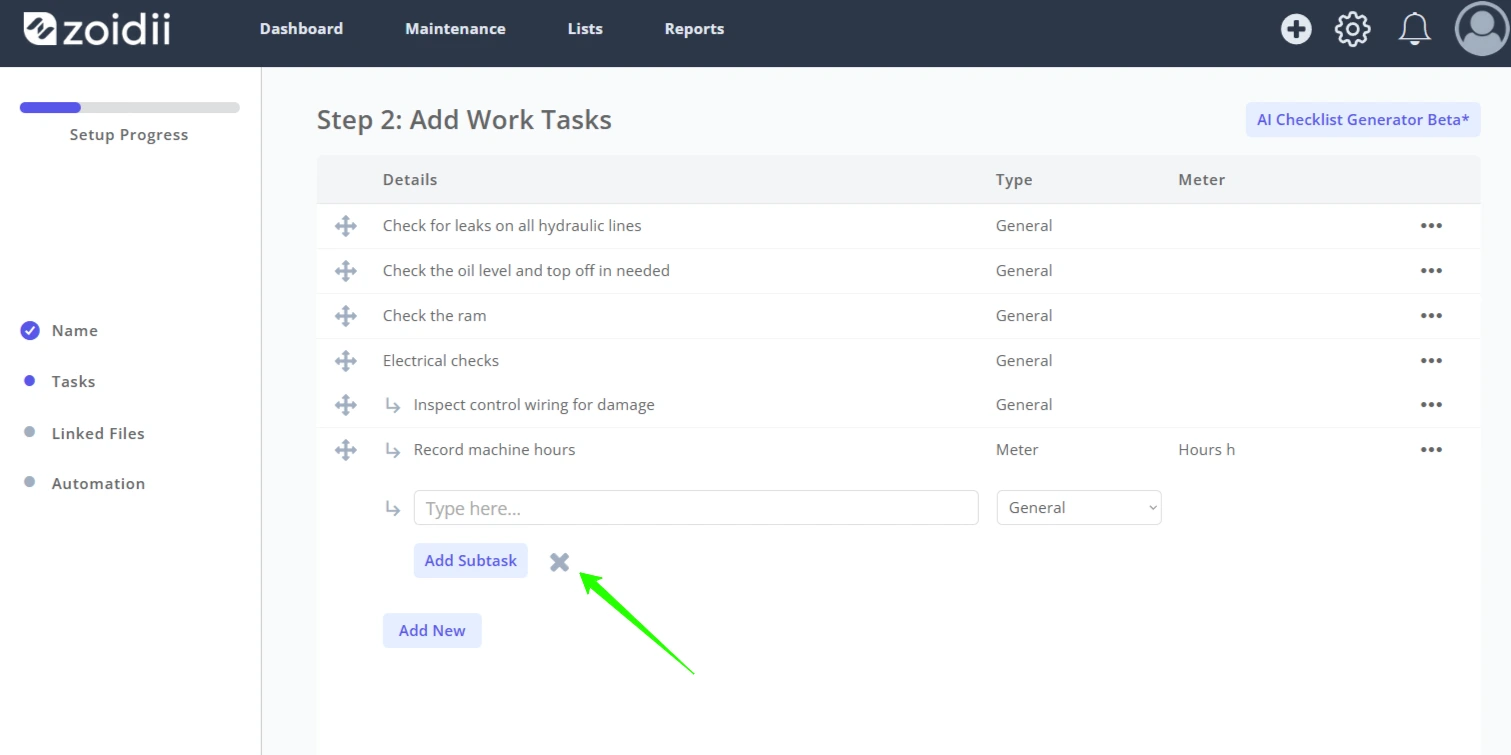The image size is (1511, 755).
Task: Open the notifications bell
Action: (x=1414, y=29)
